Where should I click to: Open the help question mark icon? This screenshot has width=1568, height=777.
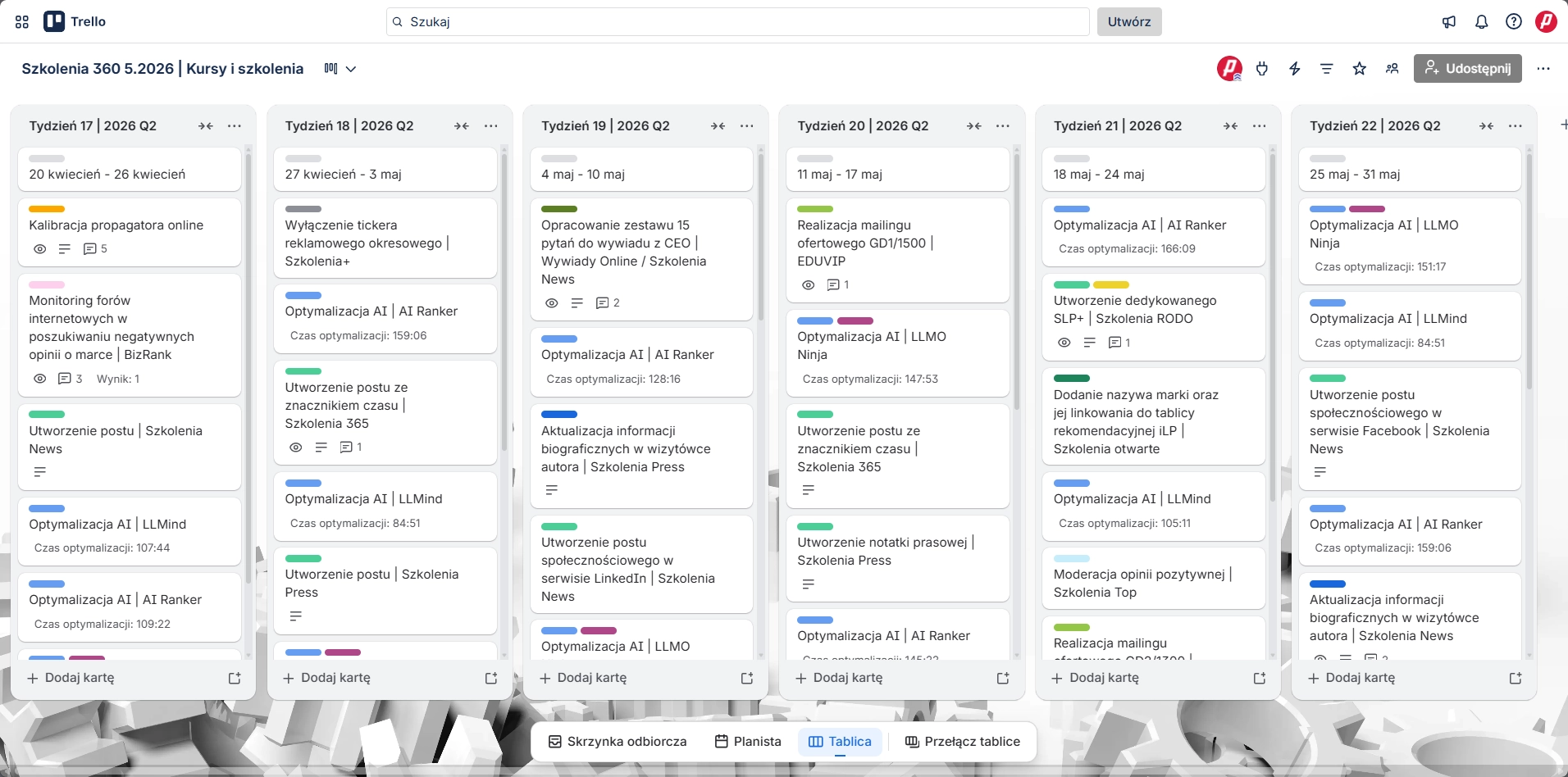tap(1514, 22)
